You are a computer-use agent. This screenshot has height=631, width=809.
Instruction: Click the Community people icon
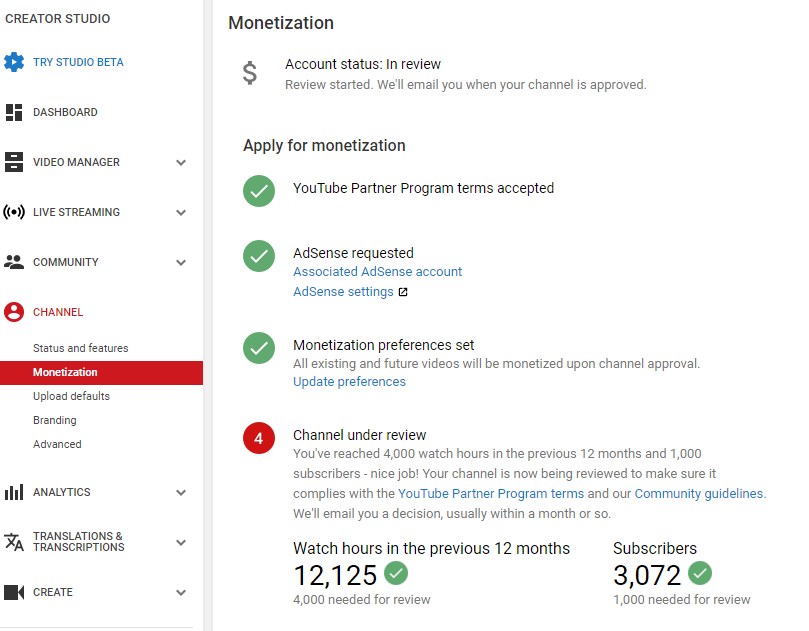coord(14,262)
